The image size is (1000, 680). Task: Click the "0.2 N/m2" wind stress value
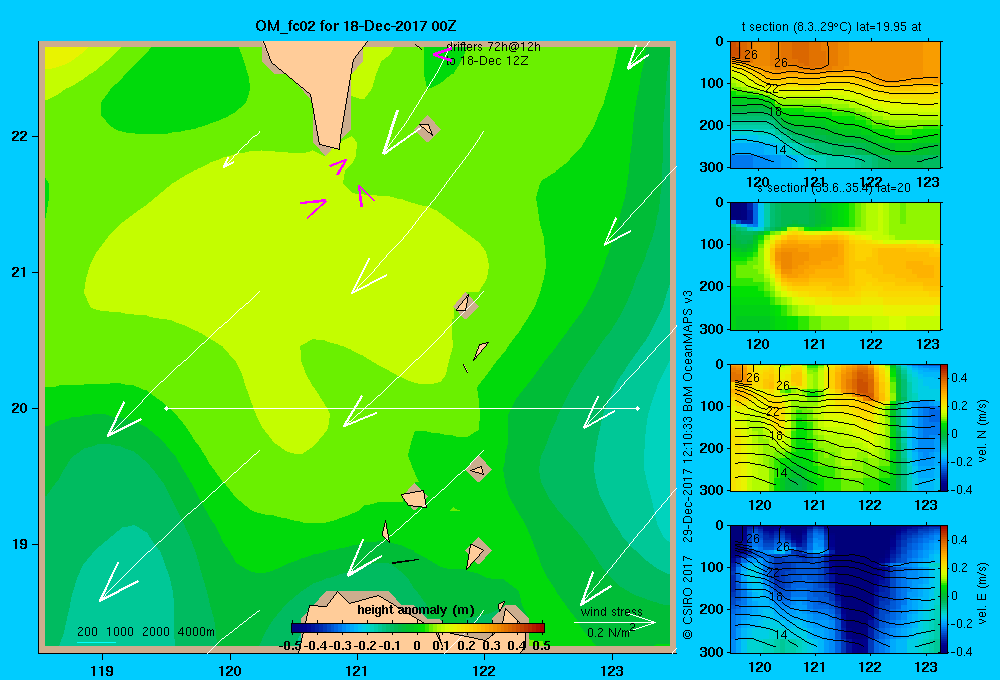coord(611,632)
